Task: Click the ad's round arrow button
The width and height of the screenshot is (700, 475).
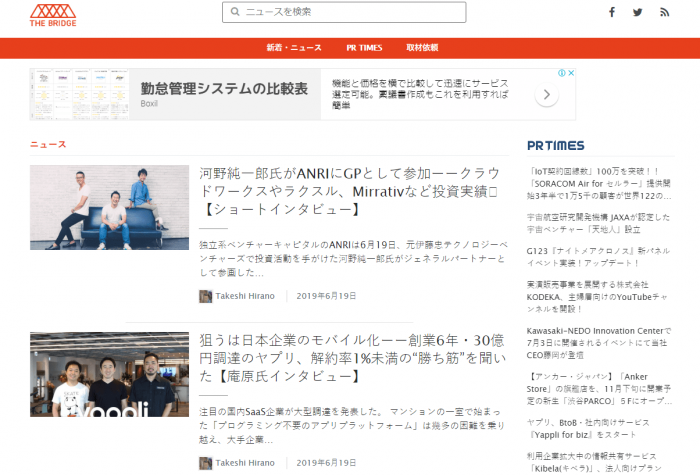Action: click(546, 95)
